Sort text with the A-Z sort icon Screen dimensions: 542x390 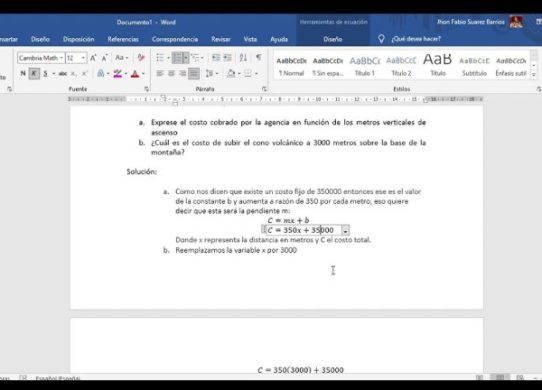coord(243,57)
